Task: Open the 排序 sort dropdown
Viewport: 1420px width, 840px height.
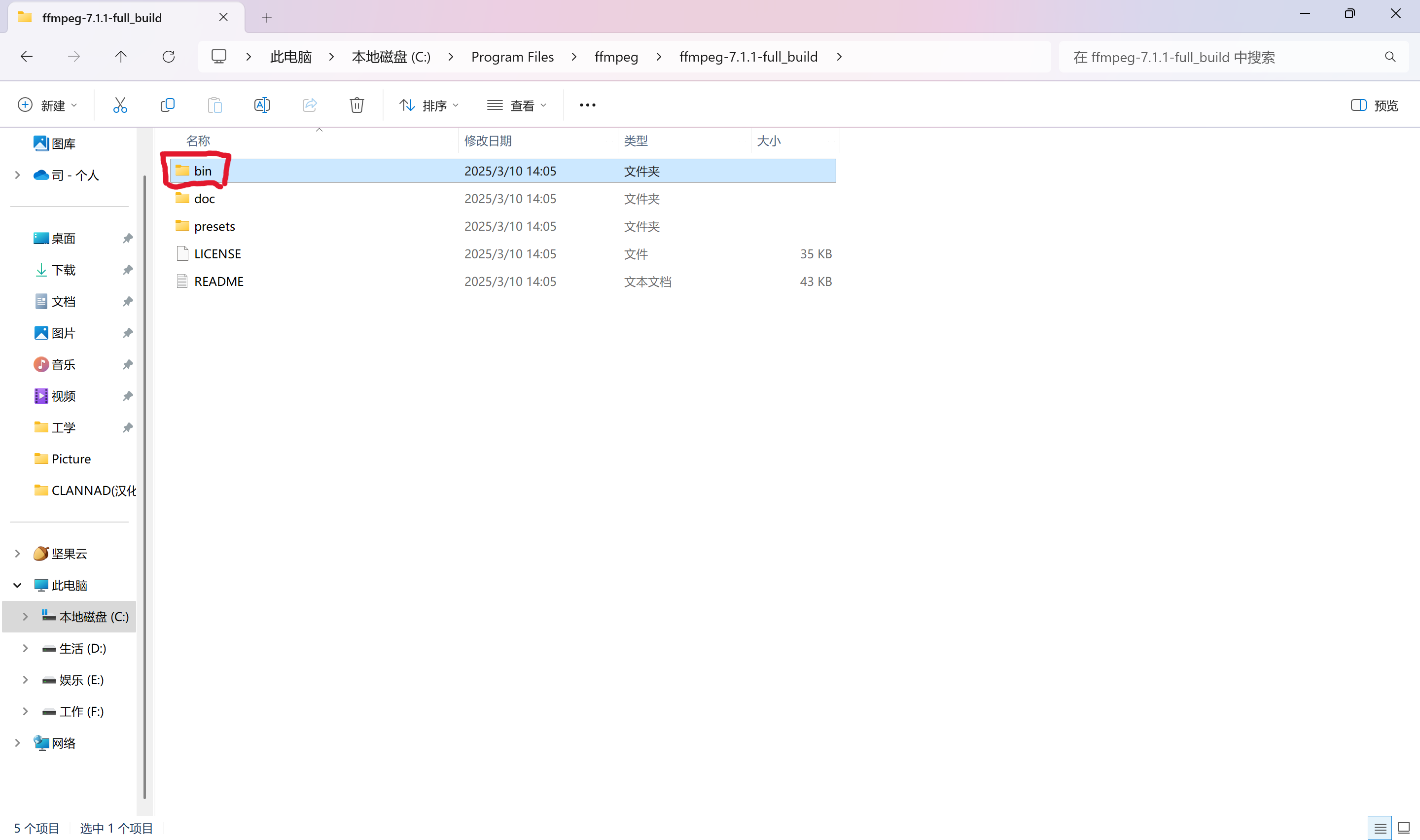Action: click(x=429, y=105)
